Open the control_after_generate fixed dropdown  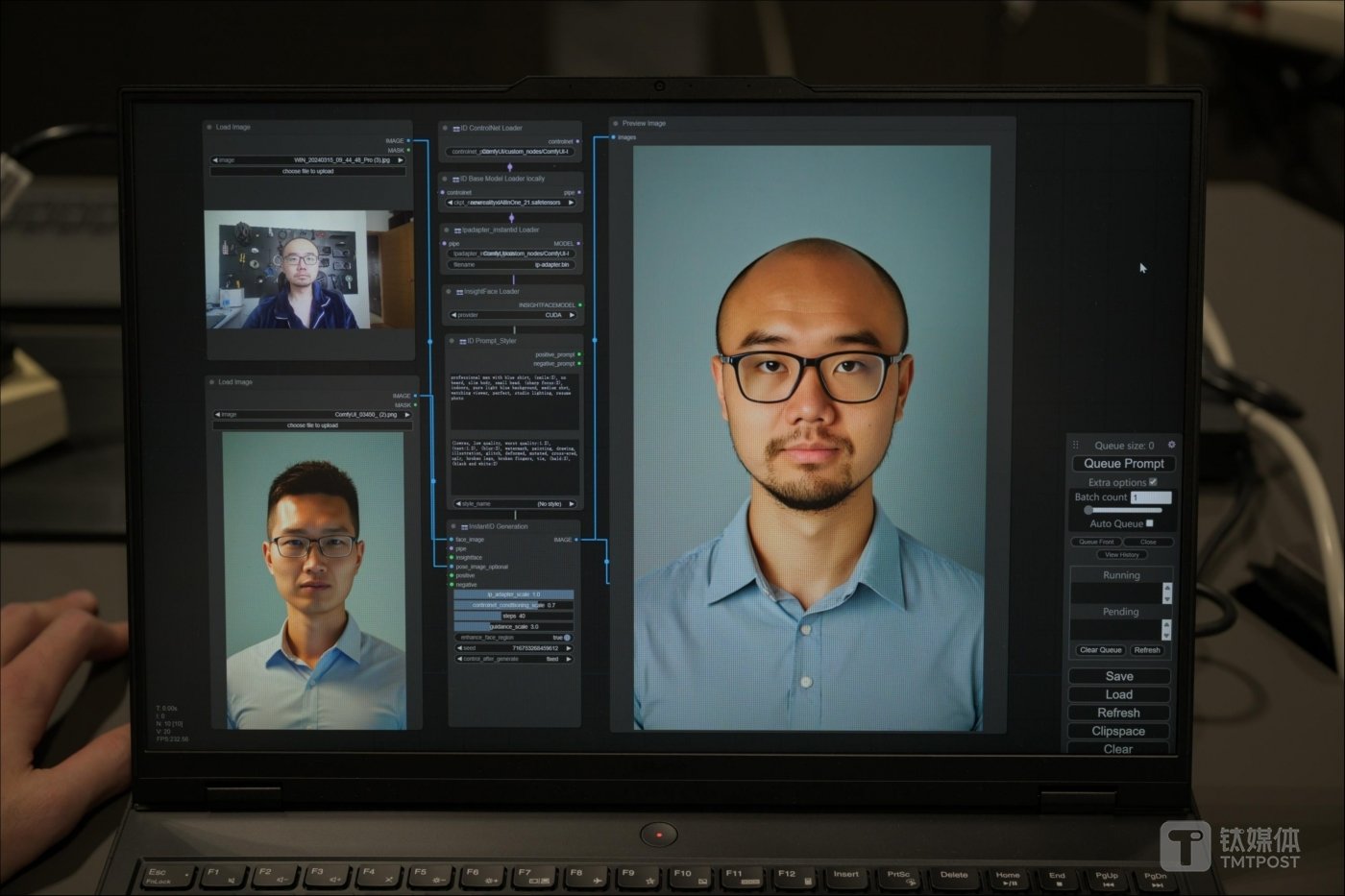tap(514, 659)
